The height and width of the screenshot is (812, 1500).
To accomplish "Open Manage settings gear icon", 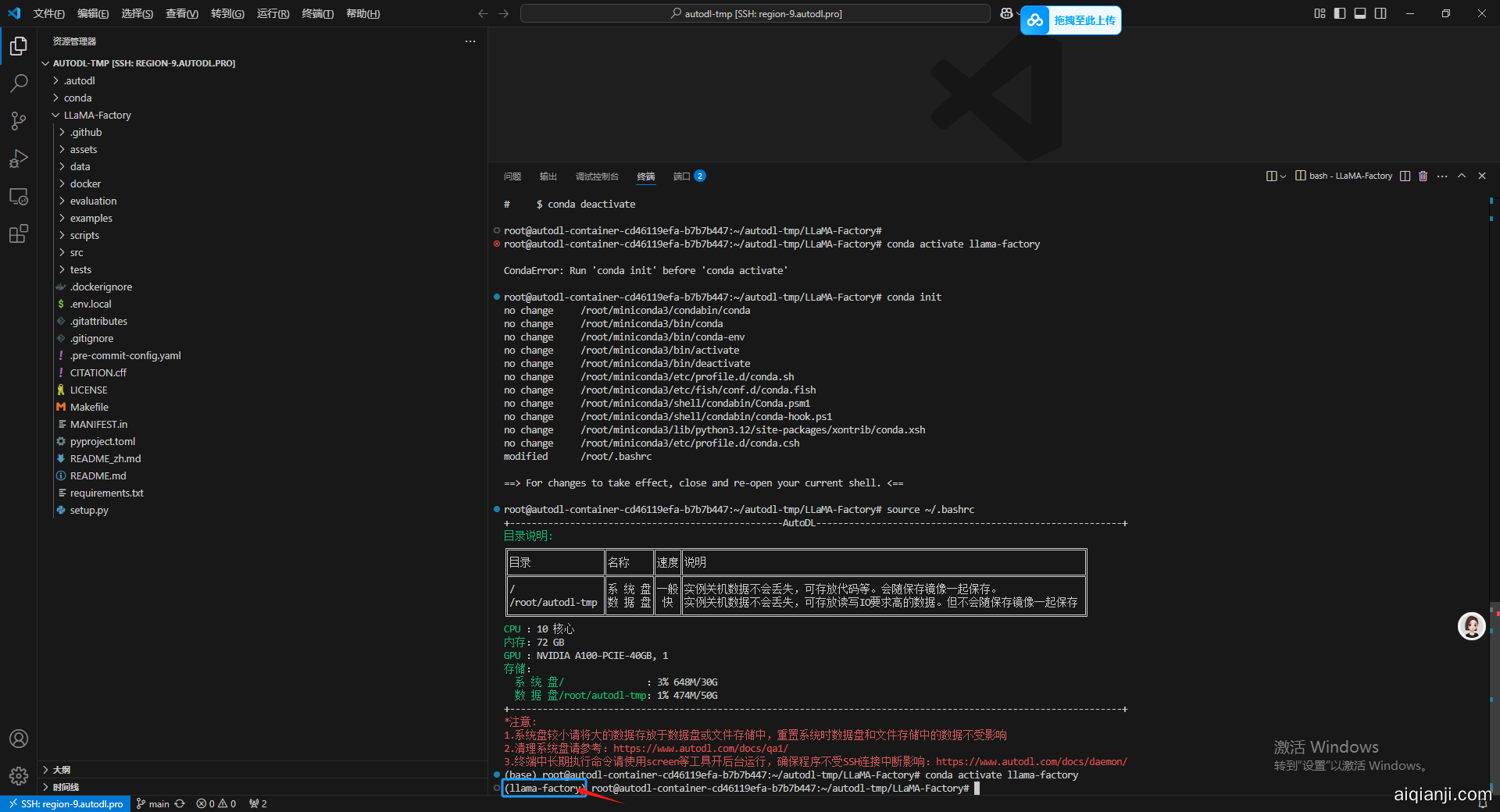I will (19, 776).
